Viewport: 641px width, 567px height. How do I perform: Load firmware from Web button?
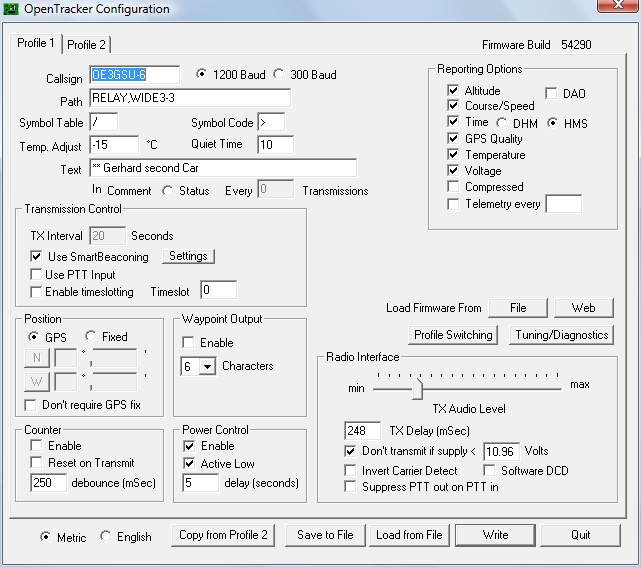583,308
